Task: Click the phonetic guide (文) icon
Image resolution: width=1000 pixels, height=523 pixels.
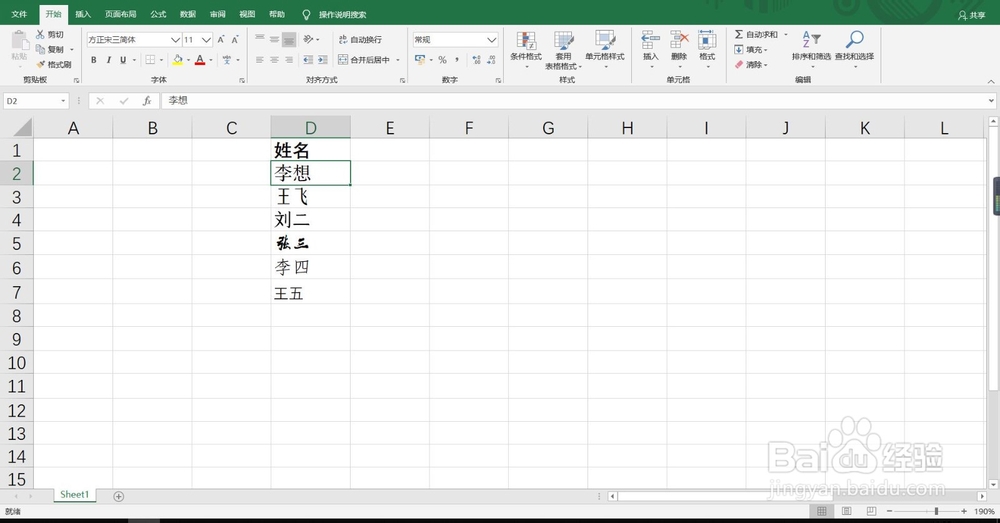Action: 226,60
